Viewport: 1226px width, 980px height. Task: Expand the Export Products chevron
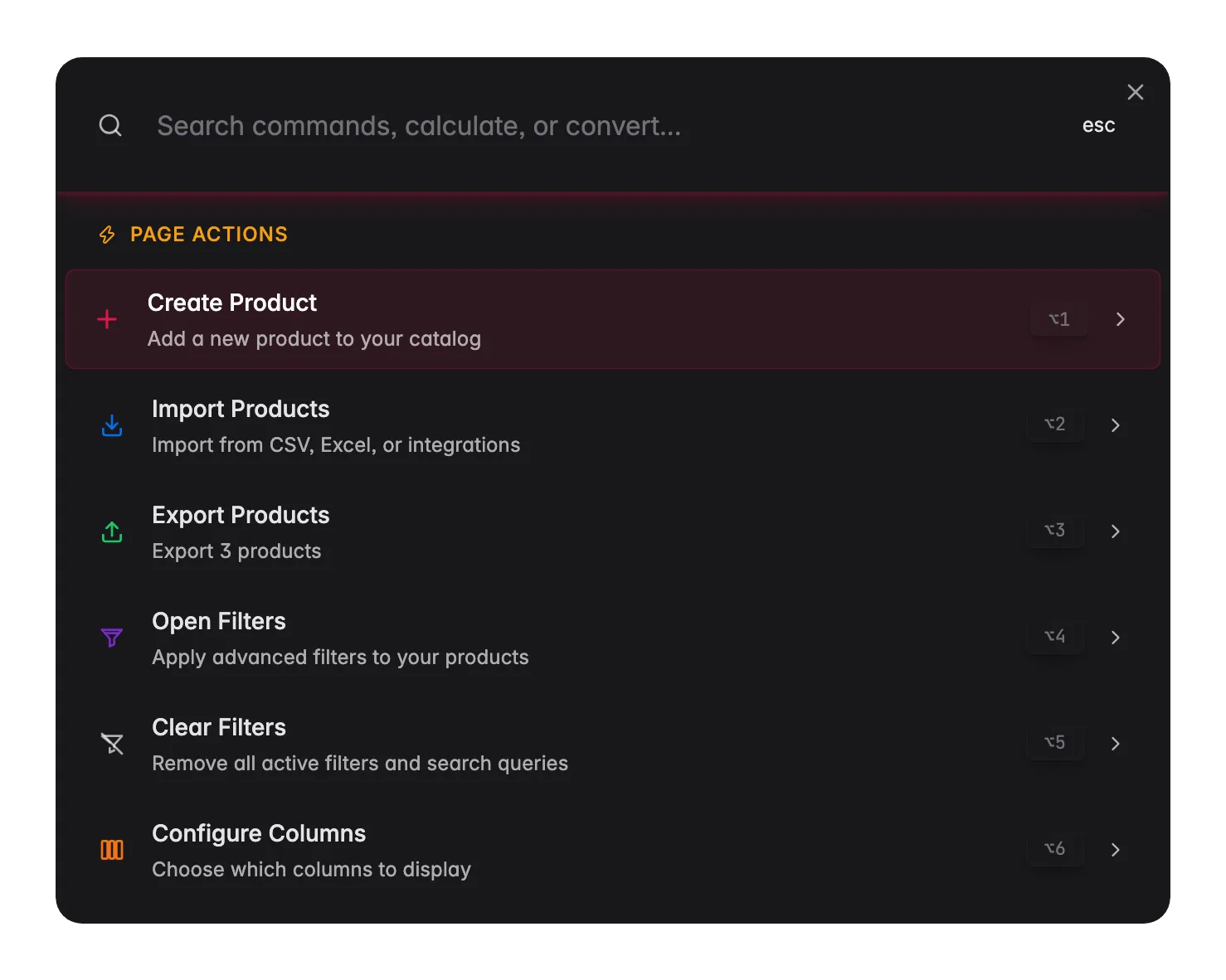pyautogui.click(x=1116, y=531)
